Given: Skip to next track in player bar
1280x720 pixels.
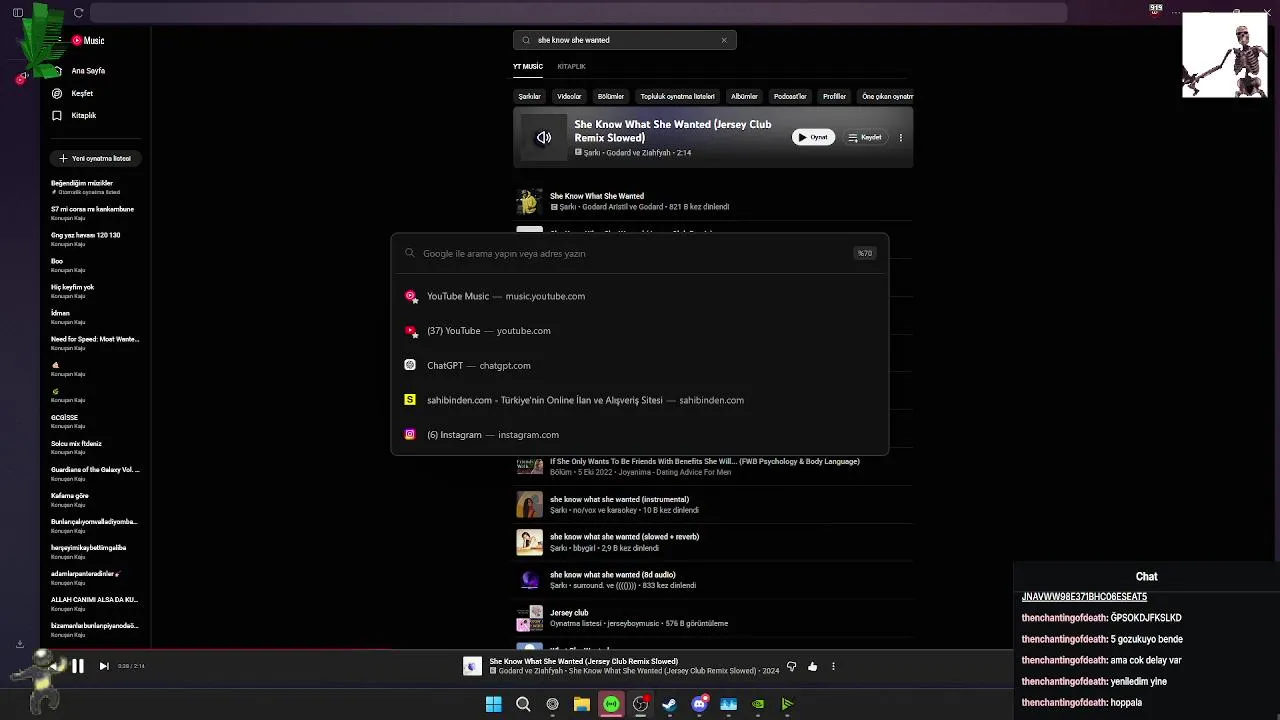Looking at the screenshot, I should [104, 666].
